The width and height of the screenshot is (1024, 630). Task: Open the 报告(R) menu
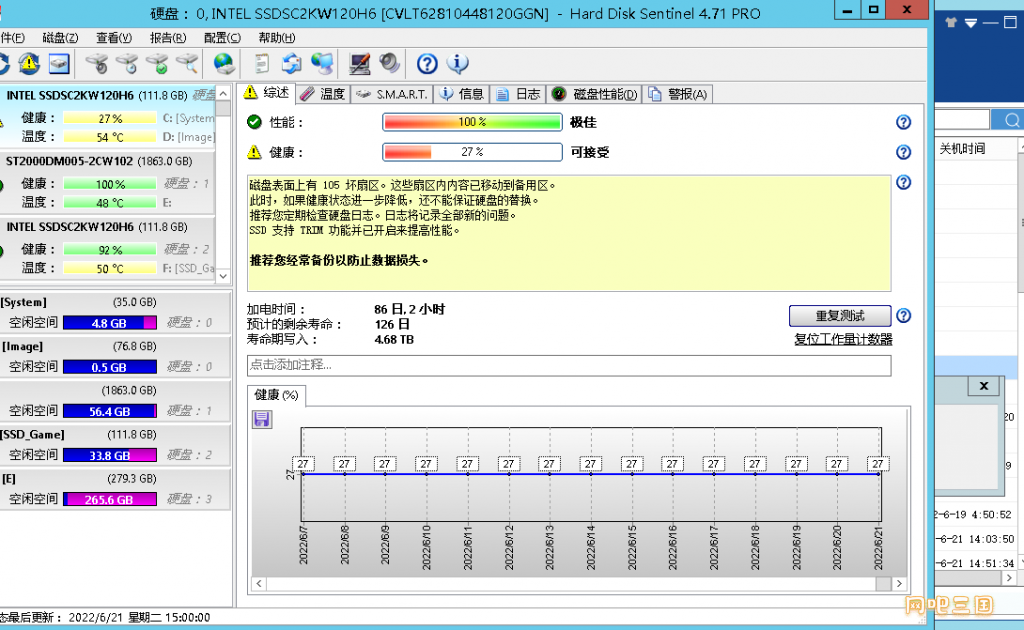(x=168, y=38)
